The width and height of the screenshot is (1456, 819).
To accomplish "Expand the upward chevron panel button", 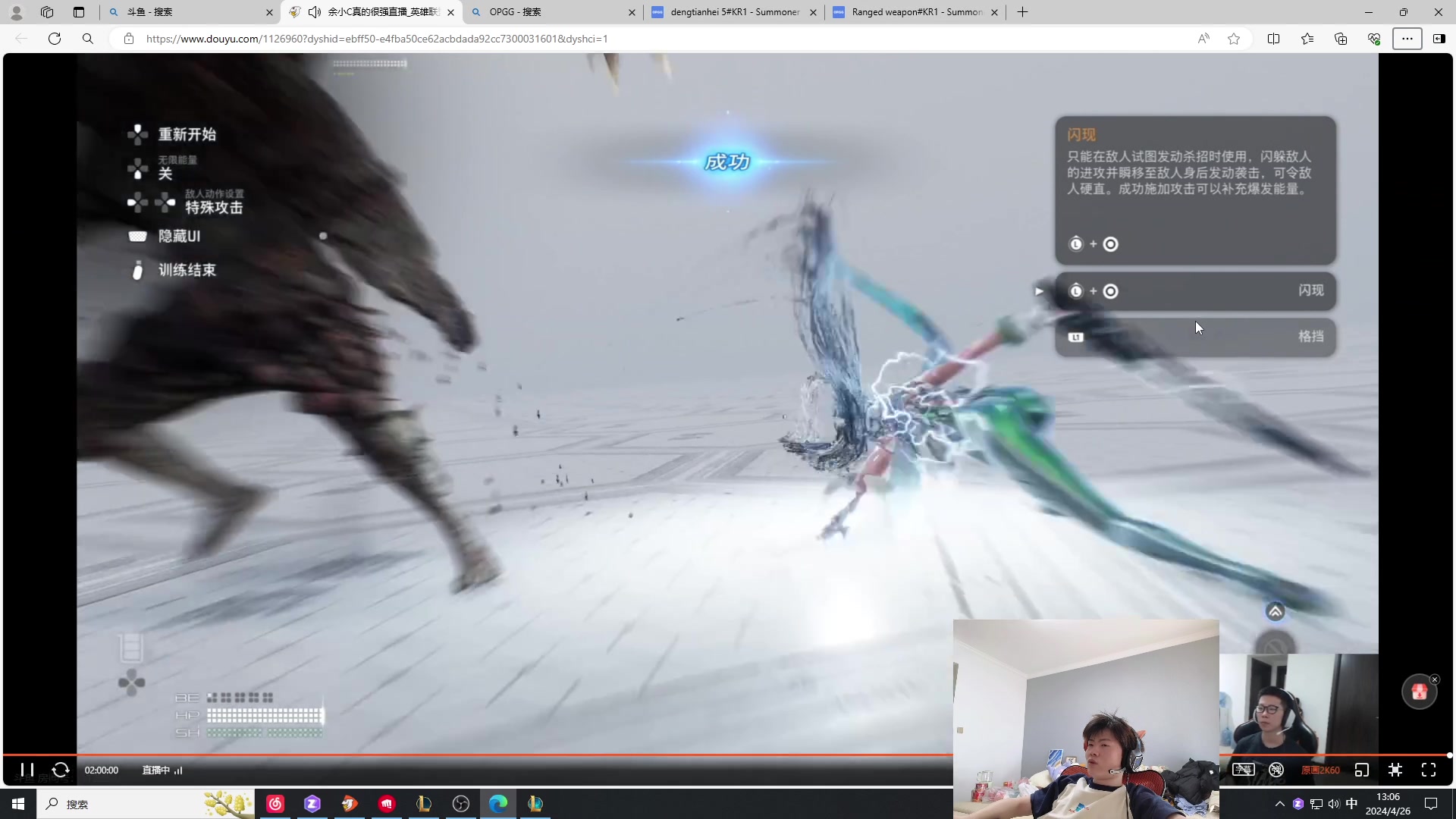I will 1276,611.
